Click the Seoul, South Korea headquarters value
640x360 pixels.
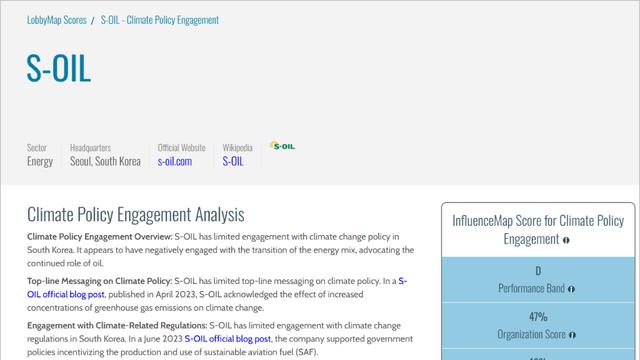[105, 161]
